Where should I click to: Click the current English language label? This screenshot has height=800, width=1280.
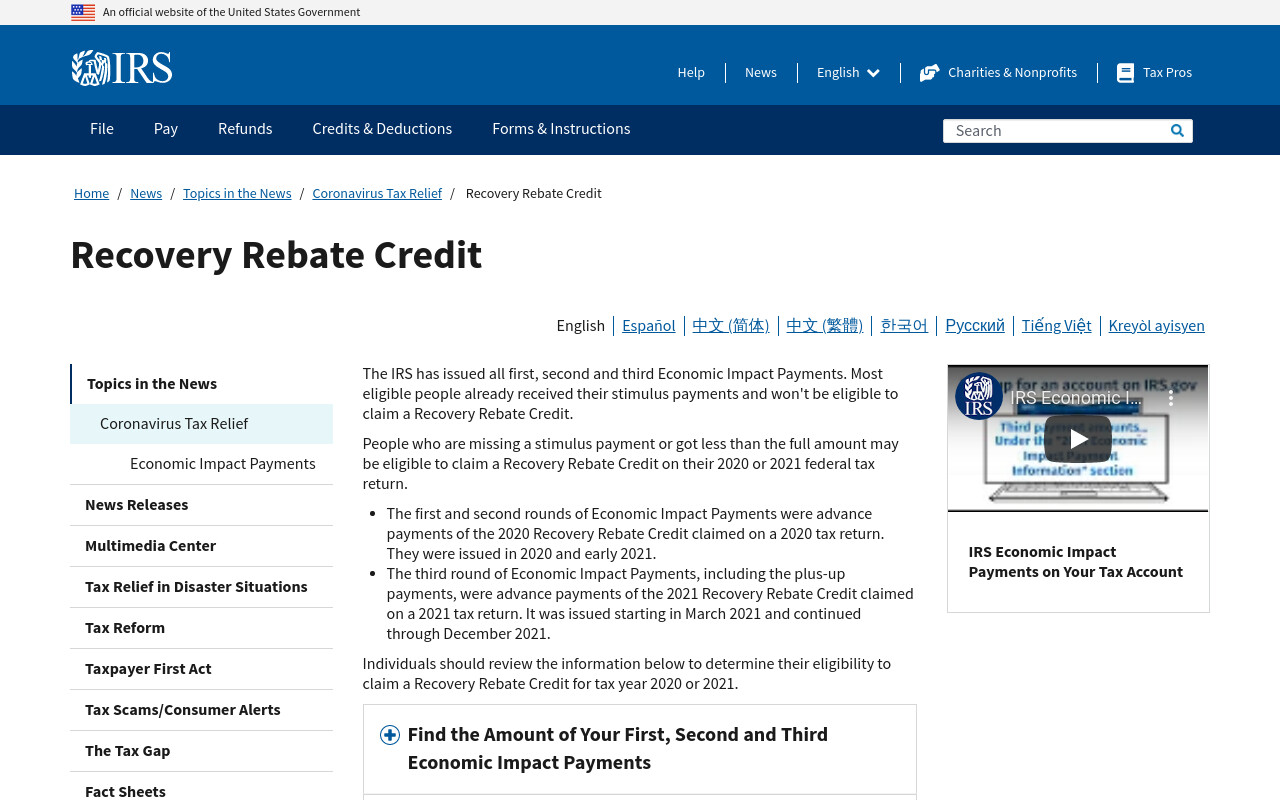tap(580, 325)
